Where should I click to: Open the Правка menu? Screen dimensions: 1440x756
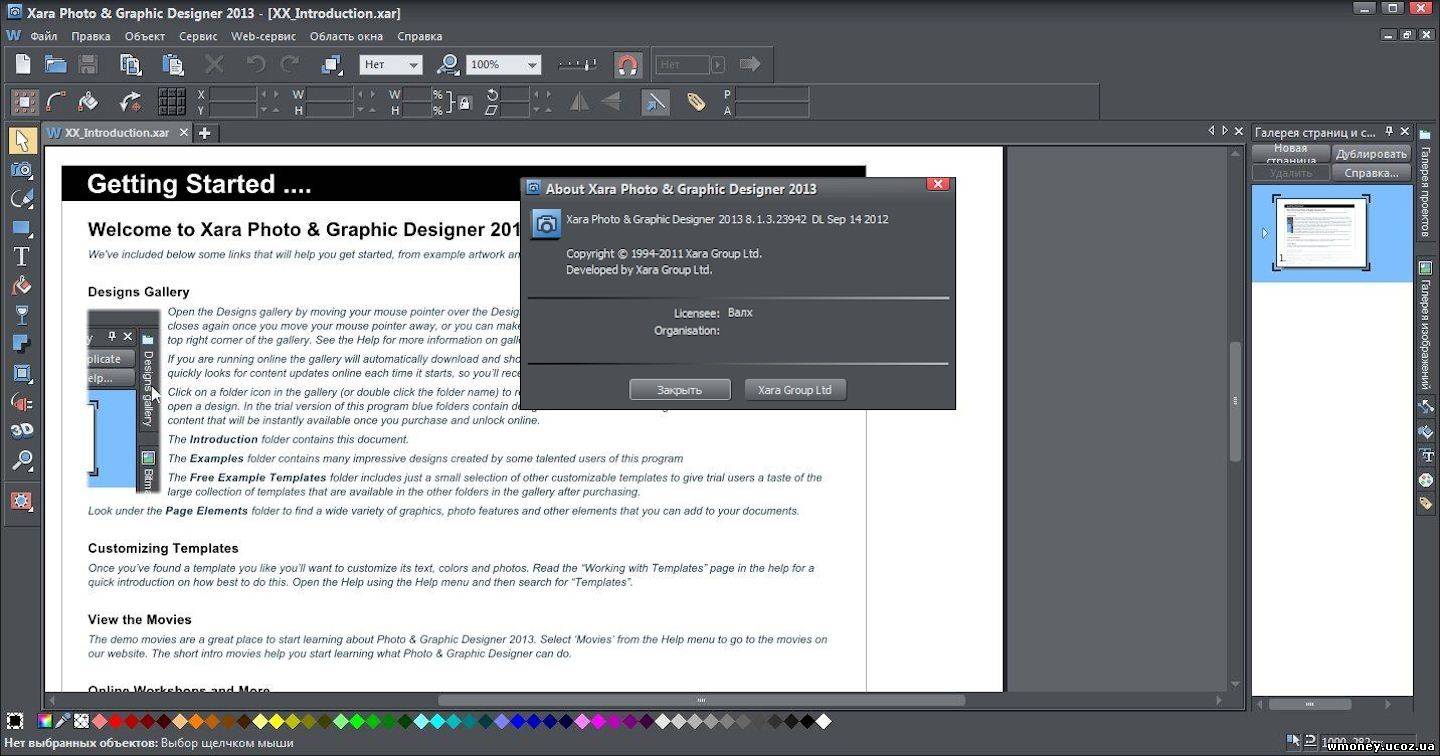91,36
